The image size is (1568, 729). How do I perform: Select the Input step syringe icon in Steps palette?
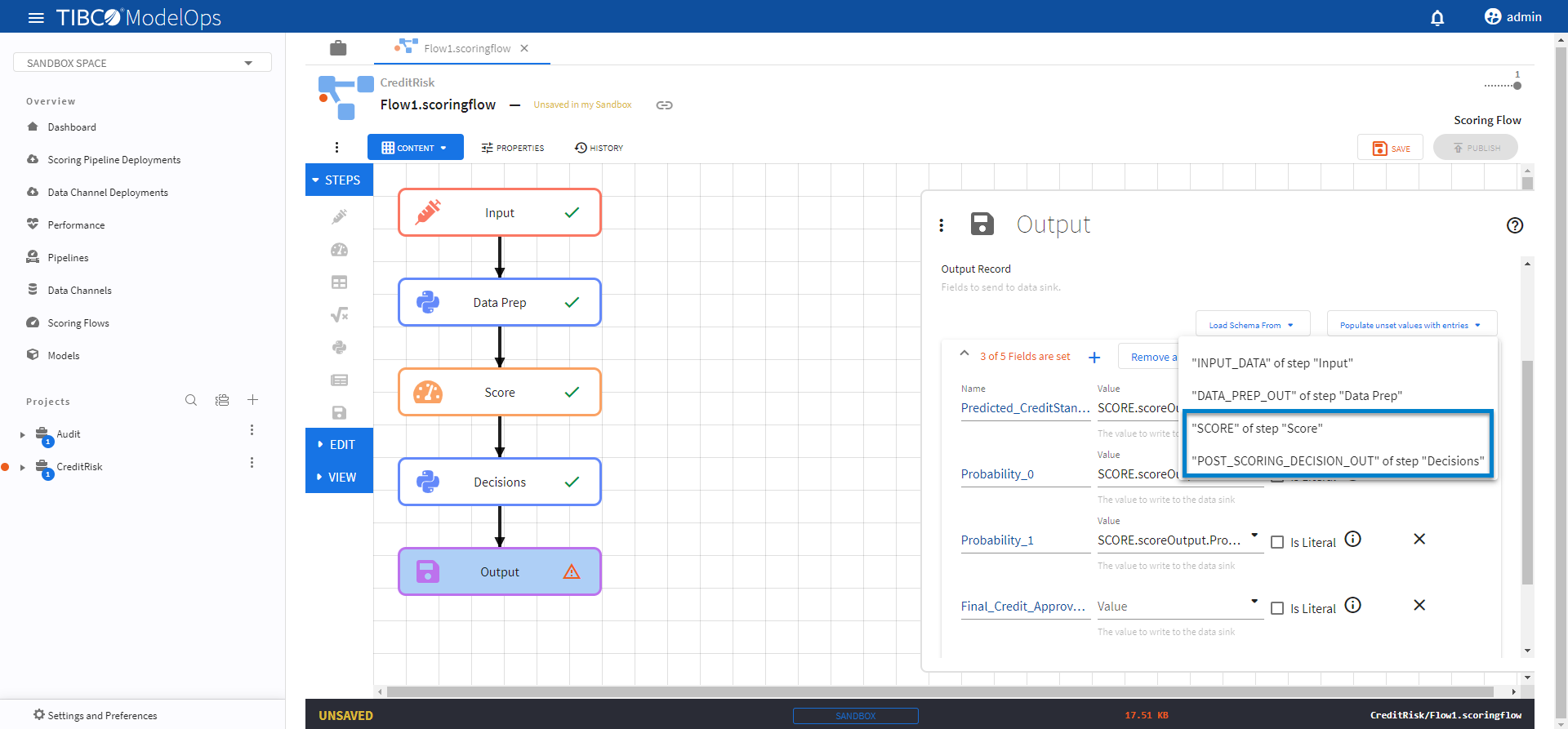pos(339,216)
